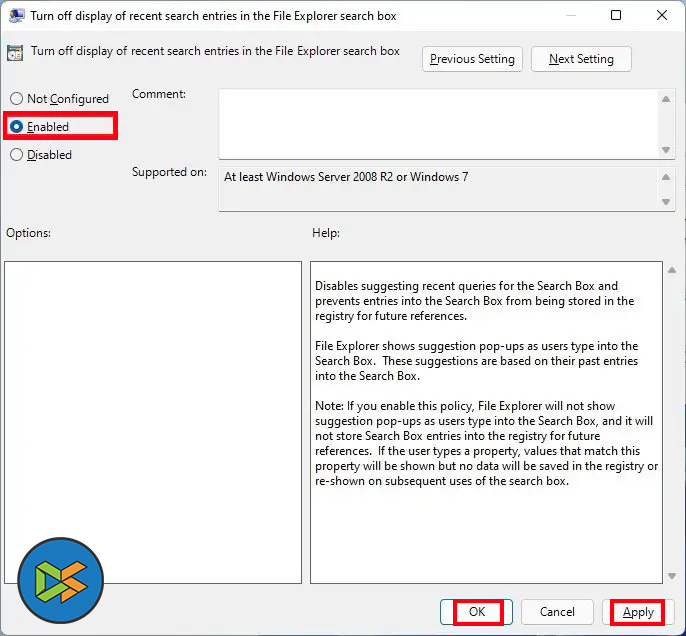
Task: Click inside the Comment text box
Action: [x=439, y=124]
